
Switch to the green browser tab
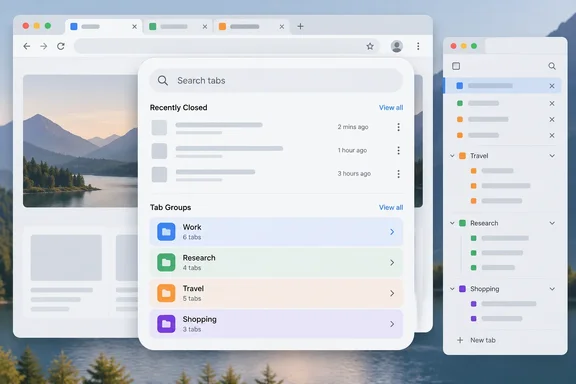(x=177, y=26)
